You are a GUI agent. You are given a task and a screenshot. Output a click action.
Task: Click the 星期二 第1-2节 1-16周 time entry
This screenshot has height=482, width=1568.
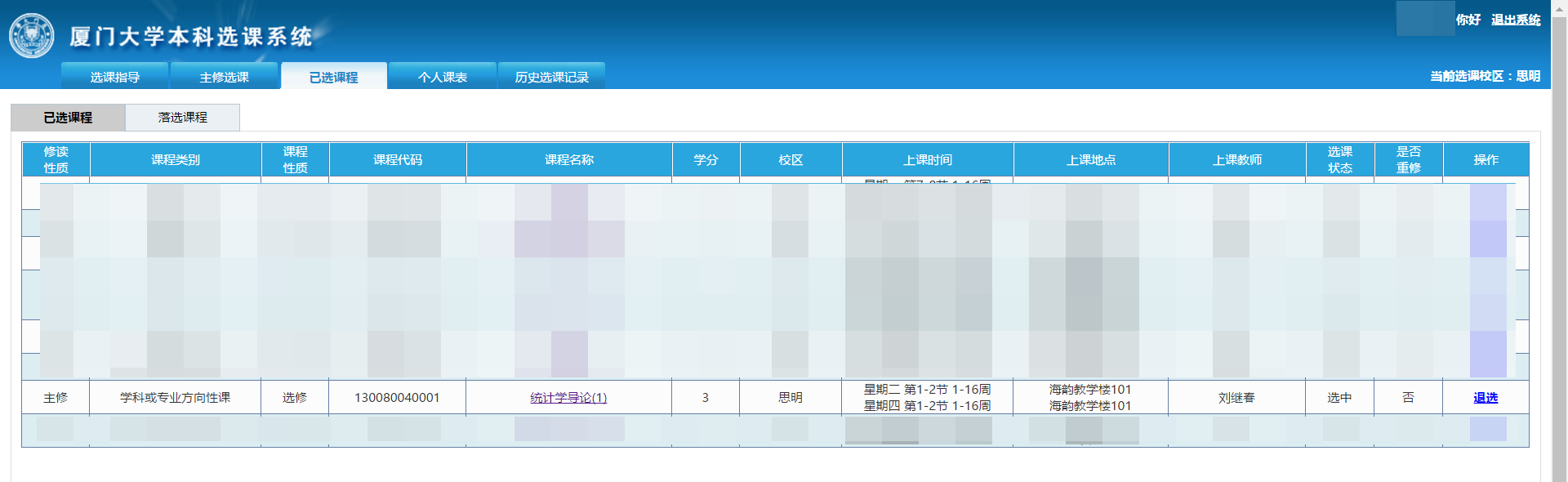click(928, 390)
